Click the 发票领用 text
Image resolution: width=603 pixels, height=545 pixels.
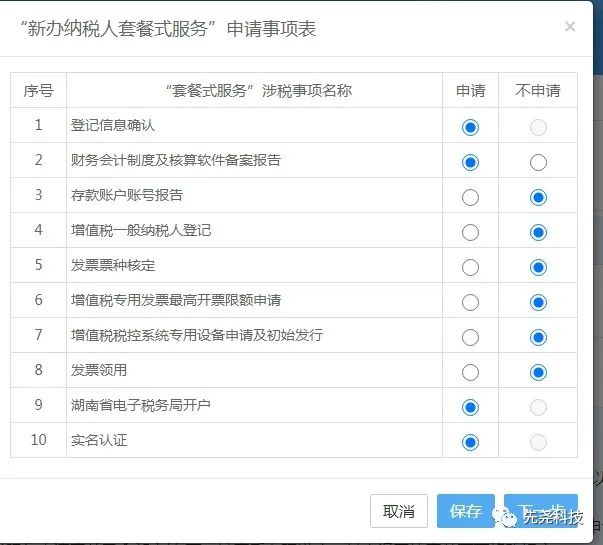pos(99,370)
